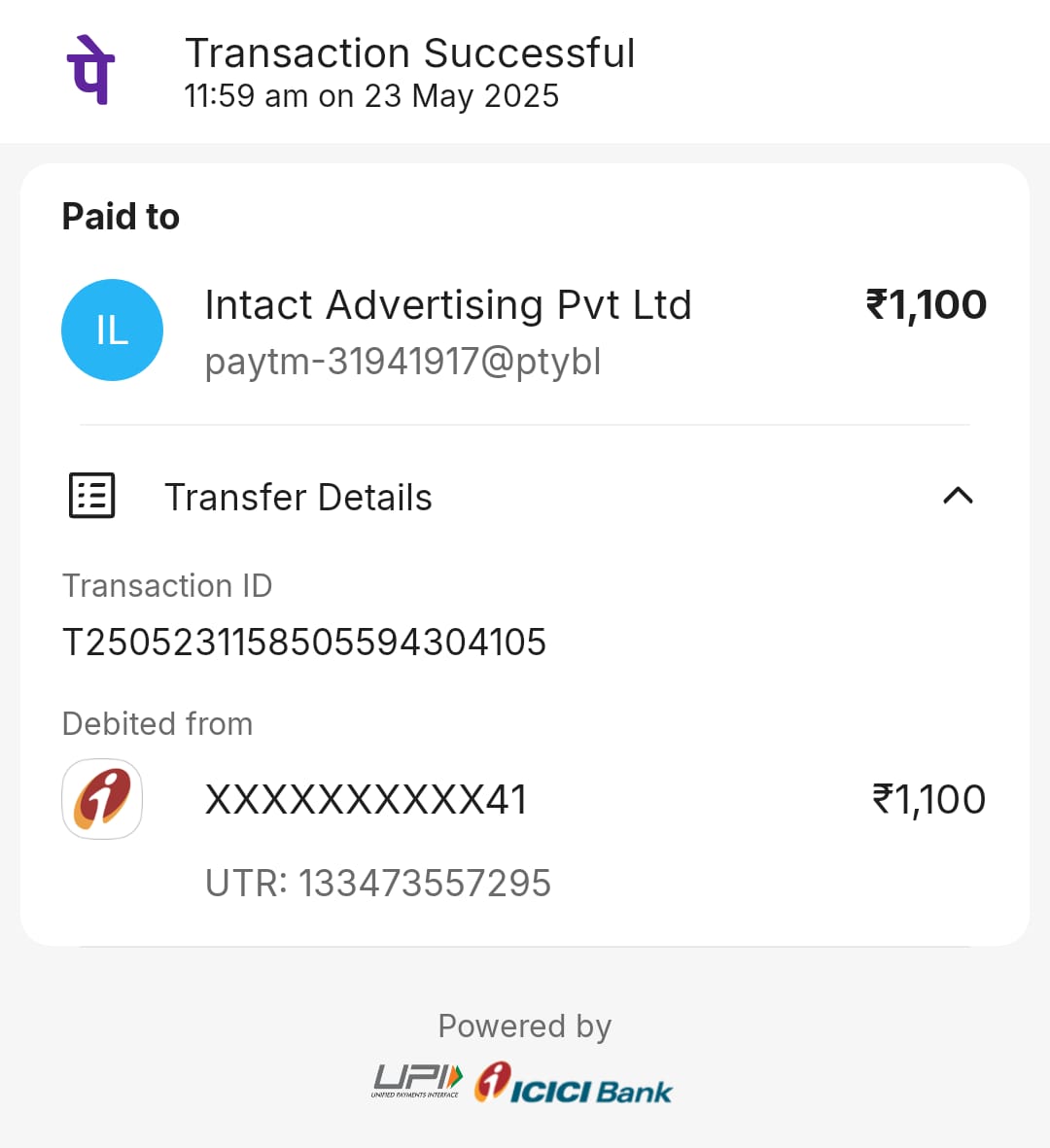The width and height of the screenshot is (1050, 1148).
Task: Select the transaction ID number T2505231158505594304105
Action: (304, 643)
